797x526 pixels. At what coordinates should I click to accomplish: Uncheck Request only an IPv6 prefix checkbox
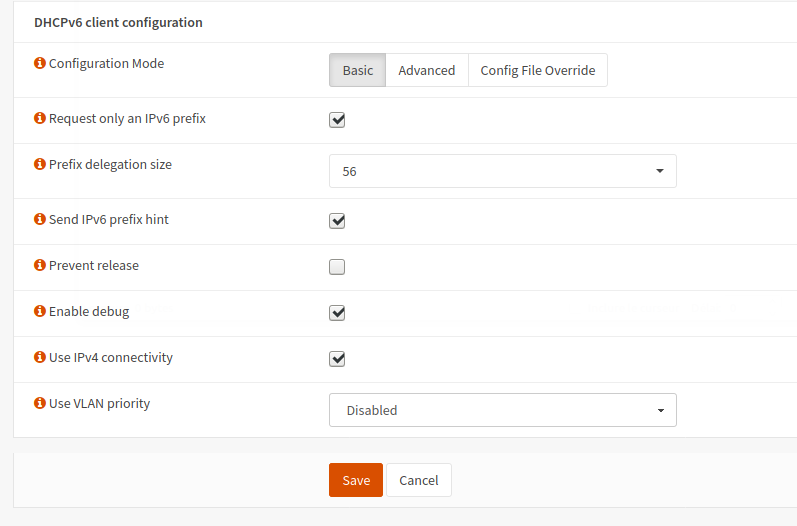click(337, 120)
